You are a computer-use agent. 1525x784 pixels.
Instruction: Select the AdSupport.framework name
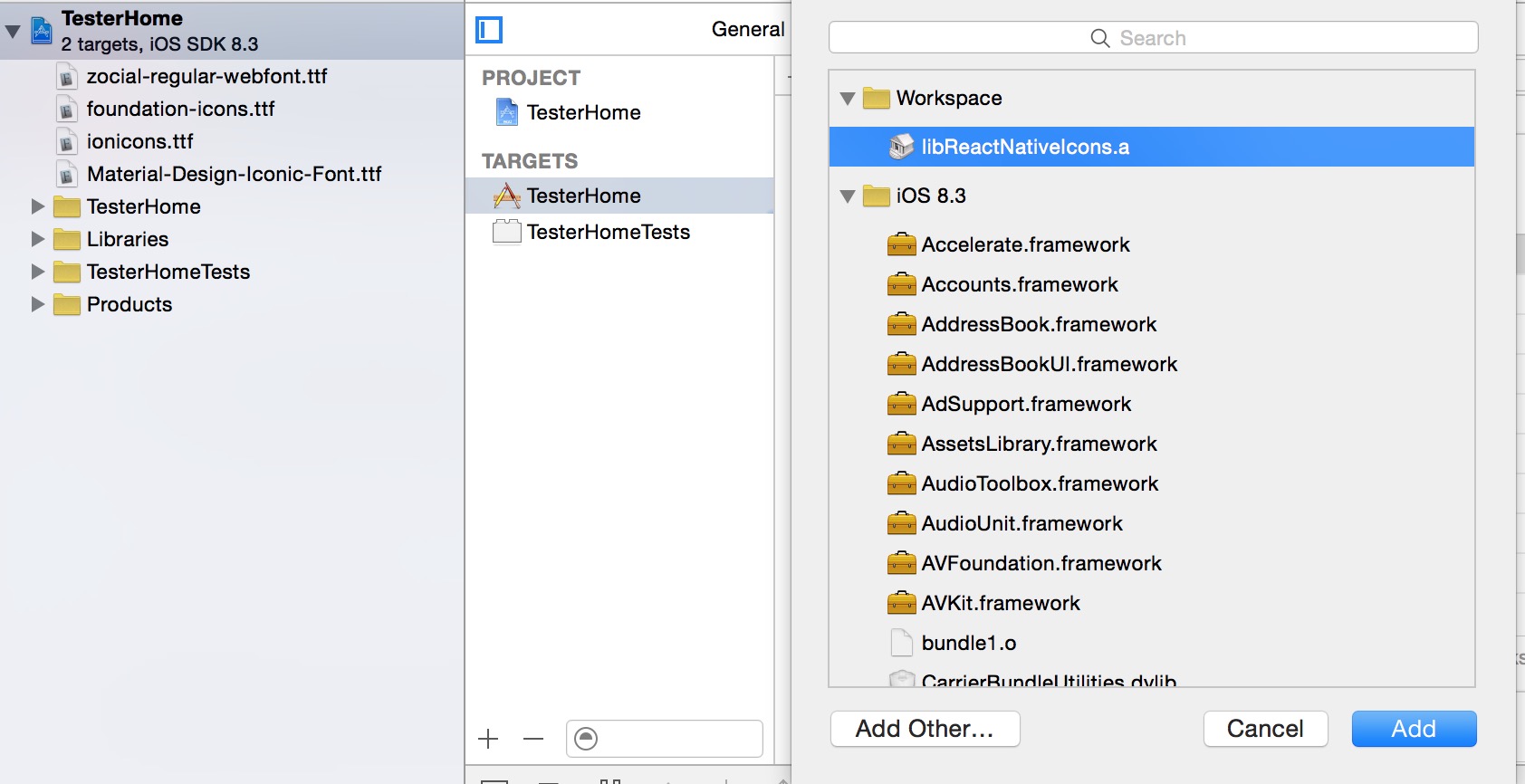pos(1026,404)
